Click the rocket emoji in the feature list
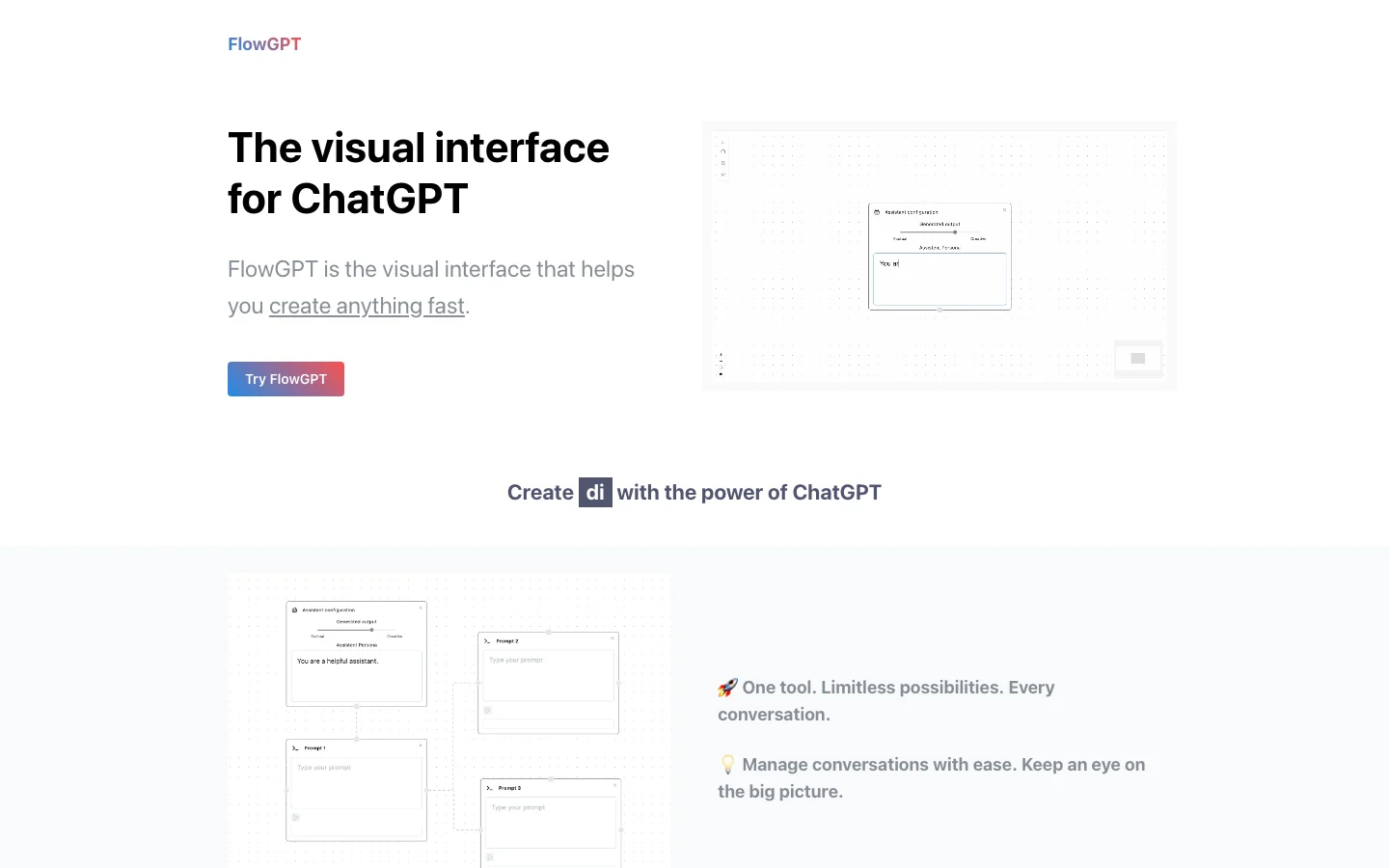Screen dimensions: 1389x868 pyautogui.click(x=727, y=688)
